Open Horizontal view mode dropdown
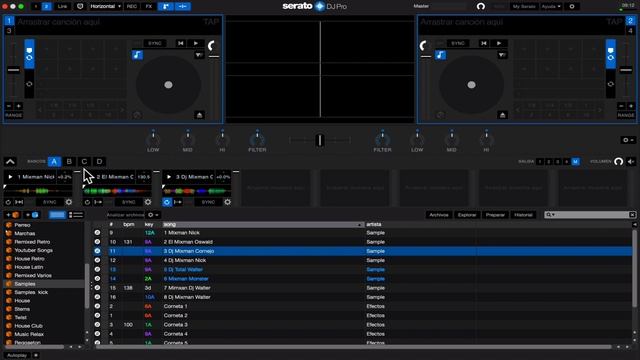Viewport: 640px width, 360px height. (x=105, y=7)
